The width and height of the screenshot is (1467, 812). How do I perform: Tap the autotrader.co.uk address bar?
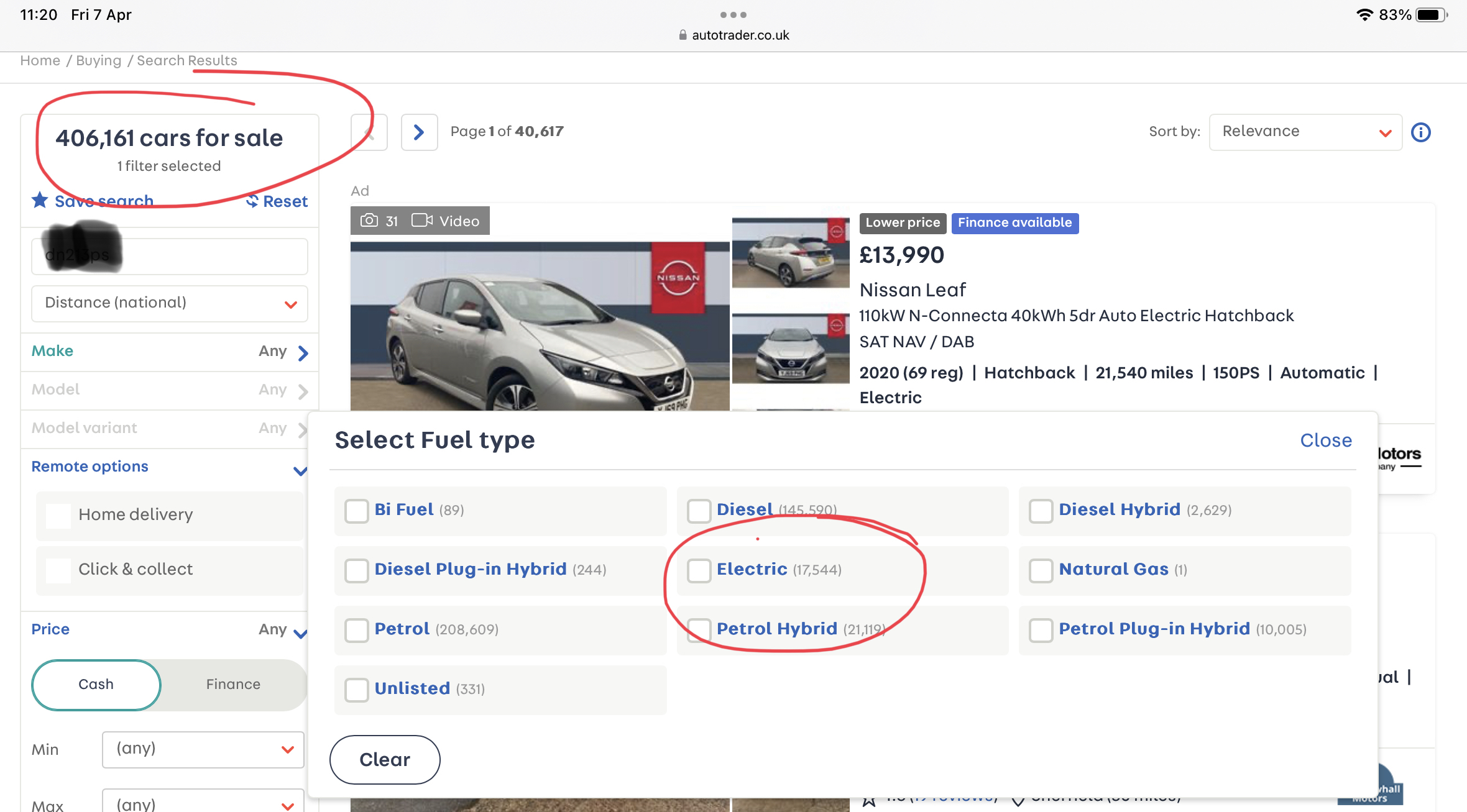tap(734, 35)
